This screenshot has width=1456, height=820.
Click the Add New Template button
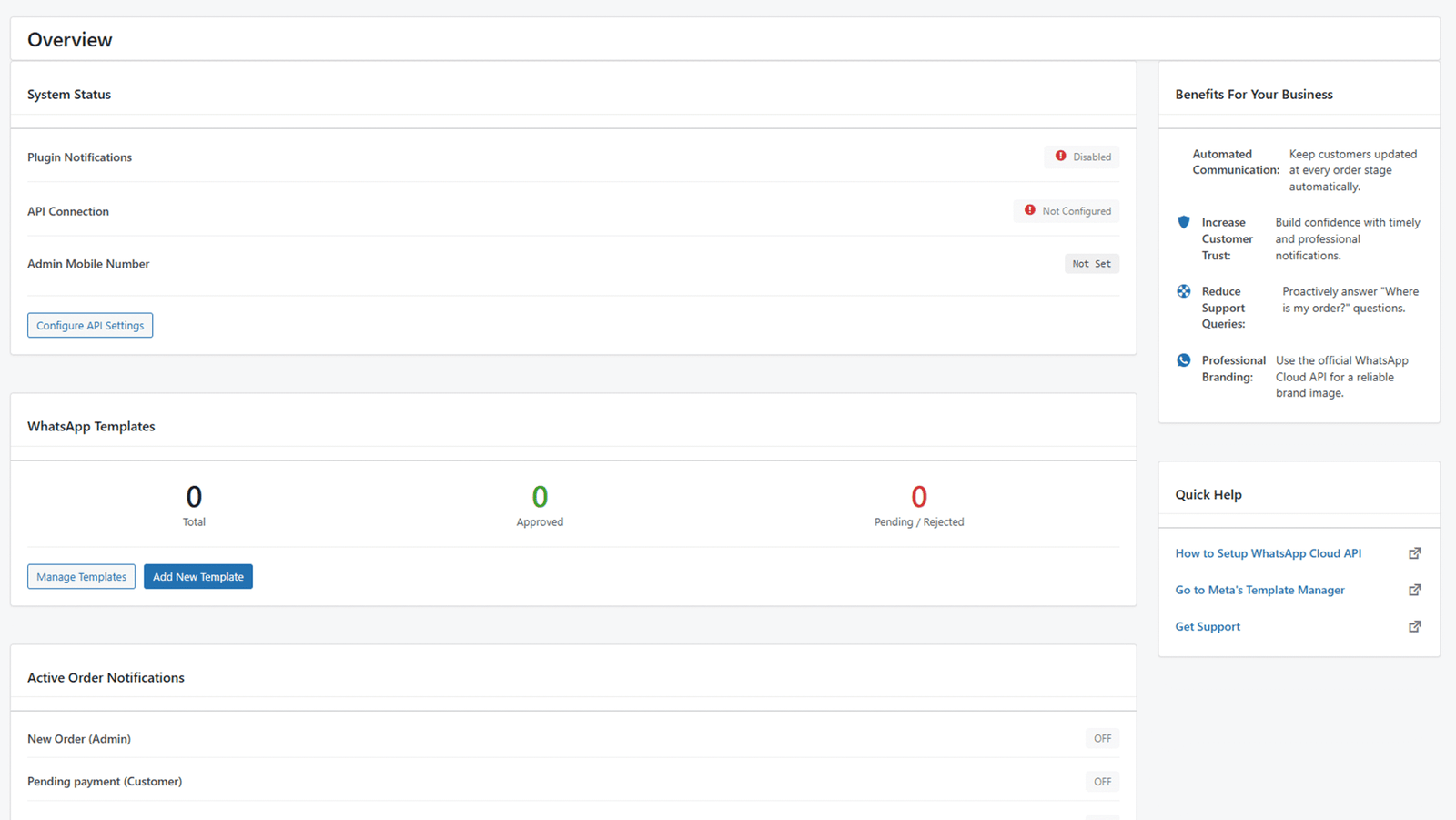click(197, 577)
